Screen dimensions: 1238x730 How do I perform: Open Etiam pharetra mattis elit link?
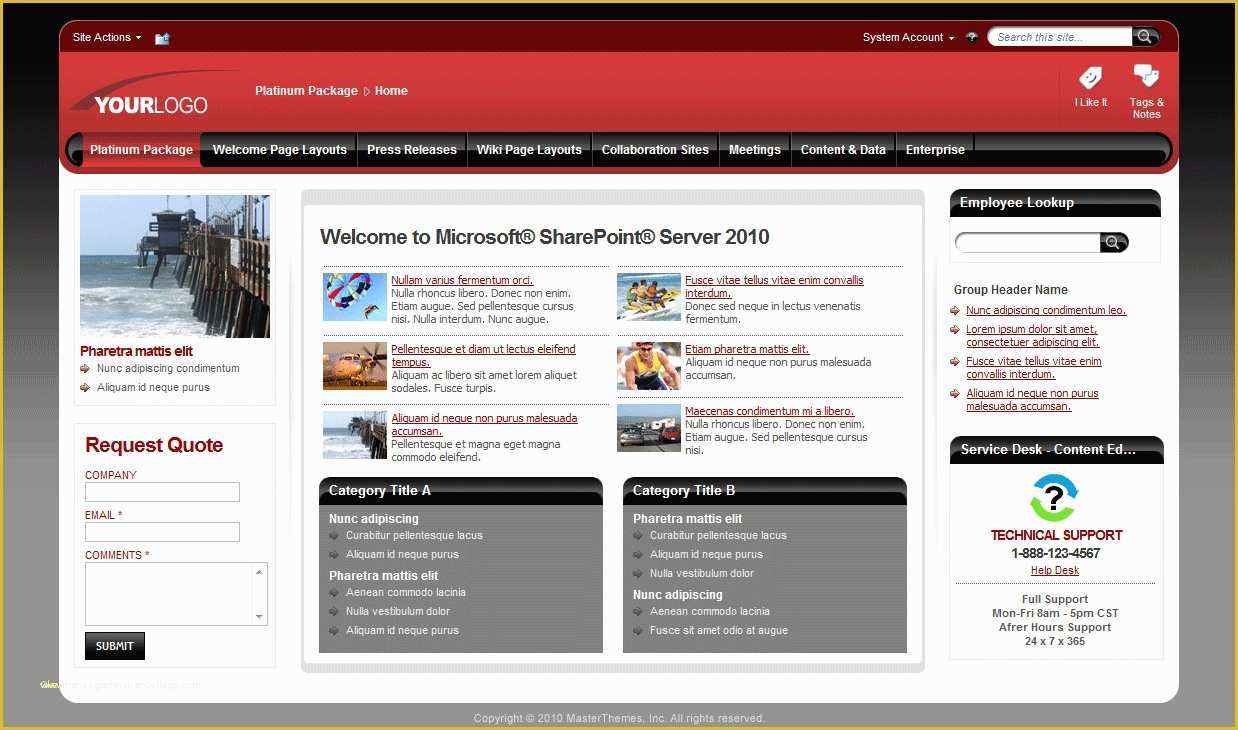click(x=747, y=350)
